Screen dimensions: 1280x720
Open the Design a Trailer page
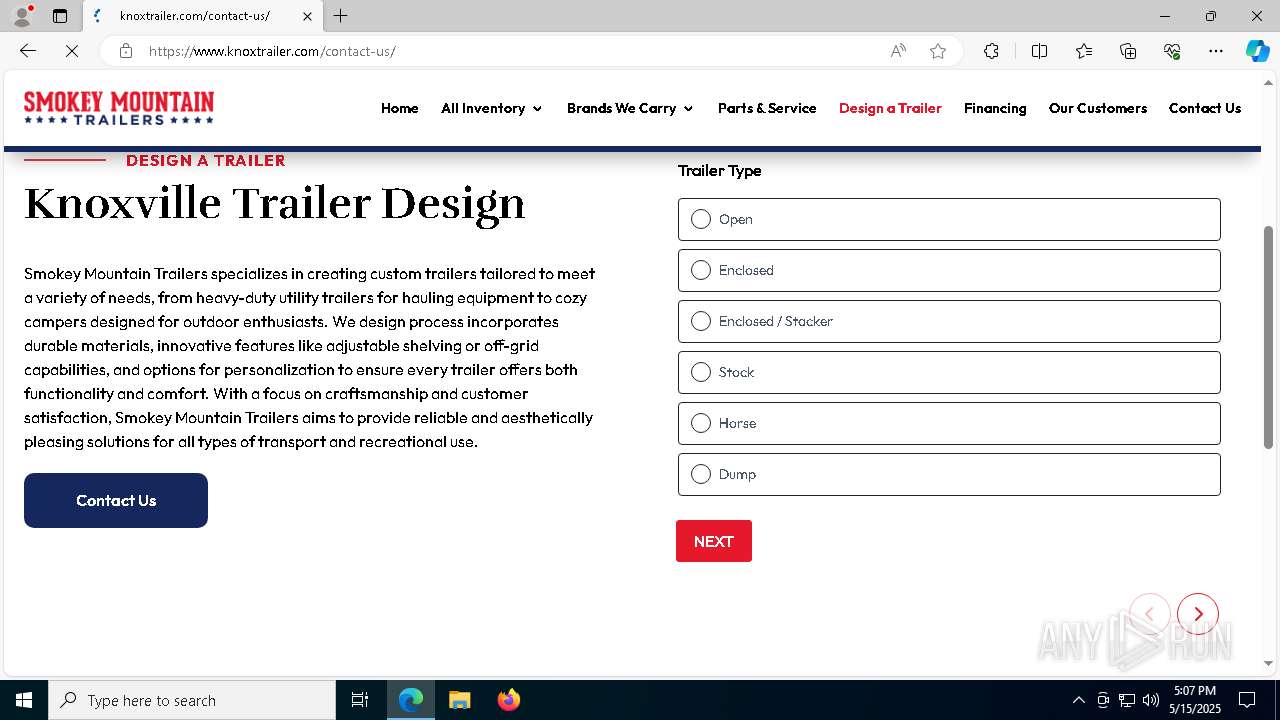click(890, 108)
